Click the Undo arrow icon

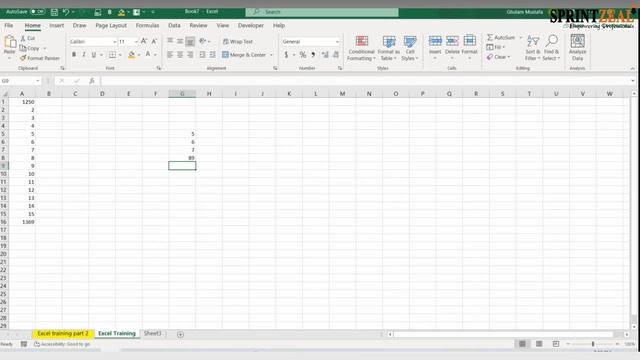(x=66, y=12)
